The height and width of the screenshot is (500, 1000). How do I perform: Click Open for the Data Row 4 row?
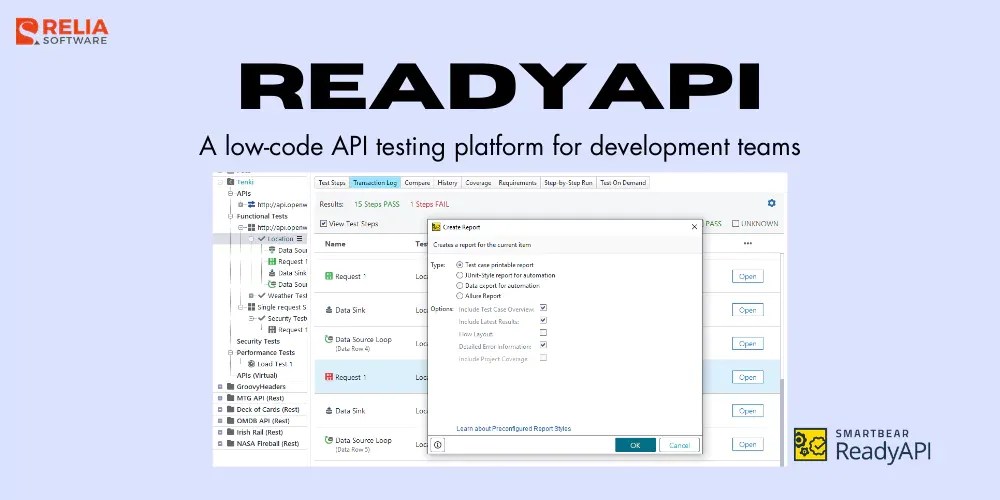click(747, 343)
